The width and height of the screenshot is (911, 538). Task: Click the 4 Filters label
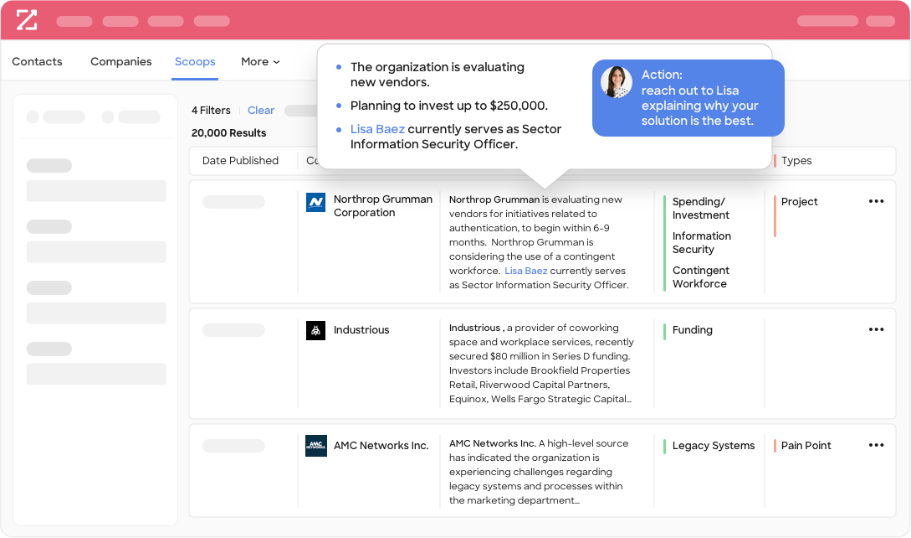(x=211, y=110)
